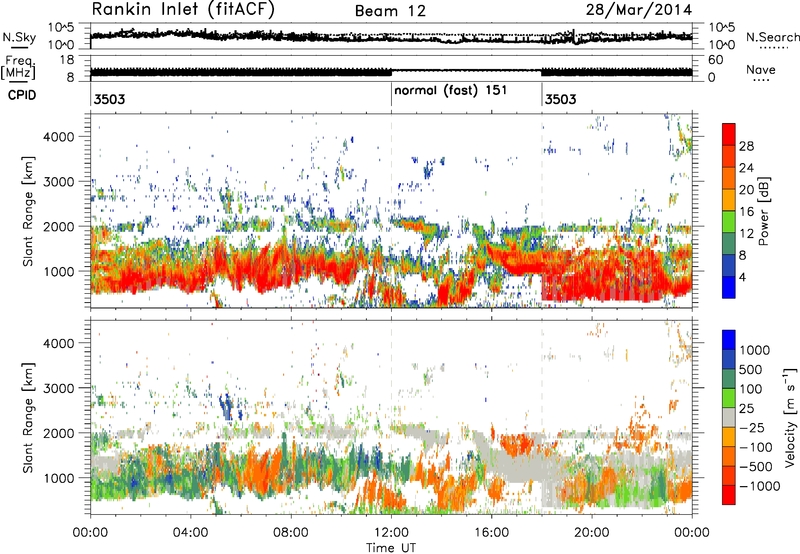This screenshot has height=554, width=800.
Task: Select the "N.Sky" axis label
Action: click(x=19, y=37)
